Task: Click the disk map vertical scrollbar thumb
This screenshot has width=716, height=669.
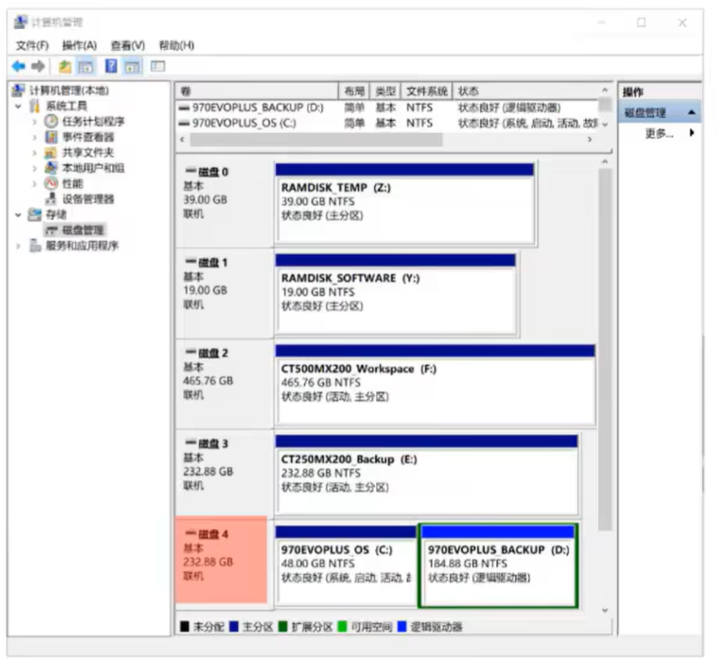Action: [x=605, y=349]
